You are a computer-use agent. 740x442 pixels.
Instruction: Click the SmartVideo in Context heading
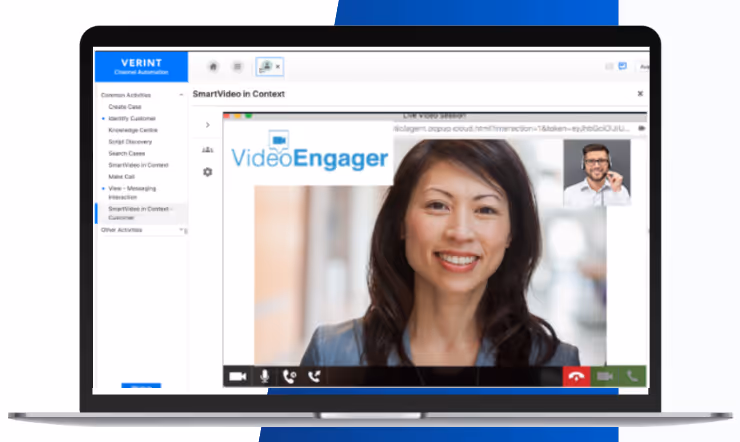(x=238, y=94)
